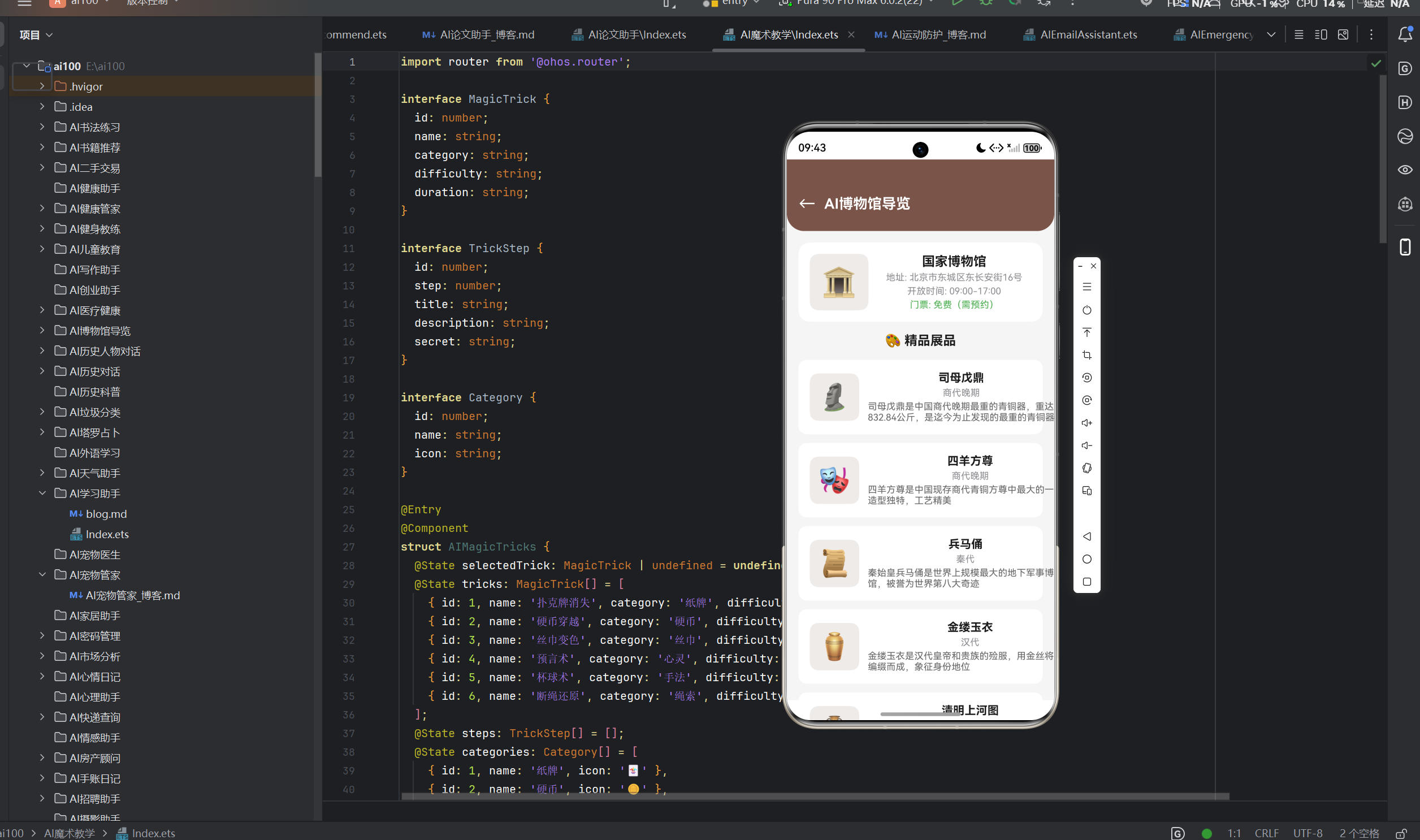Click AI魔术教学 in the breadcrumb bar
Image resolution: width=1420 pixels, height=840 pixels.
pyautogui.click(x=70, y=834)
